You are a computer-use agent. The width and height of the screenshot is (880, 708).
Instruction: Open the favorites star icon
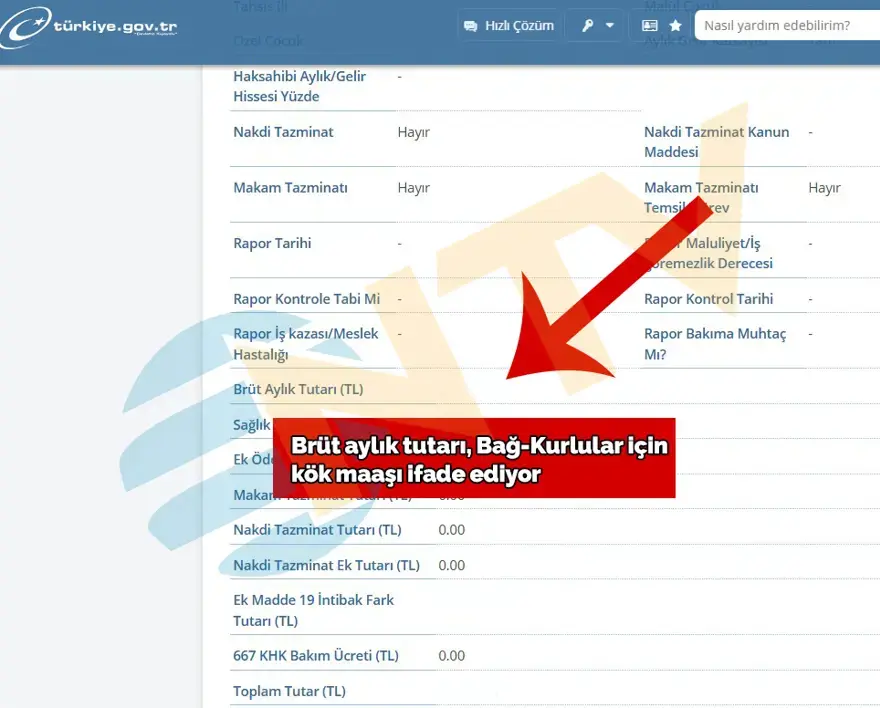pos(676,26)
